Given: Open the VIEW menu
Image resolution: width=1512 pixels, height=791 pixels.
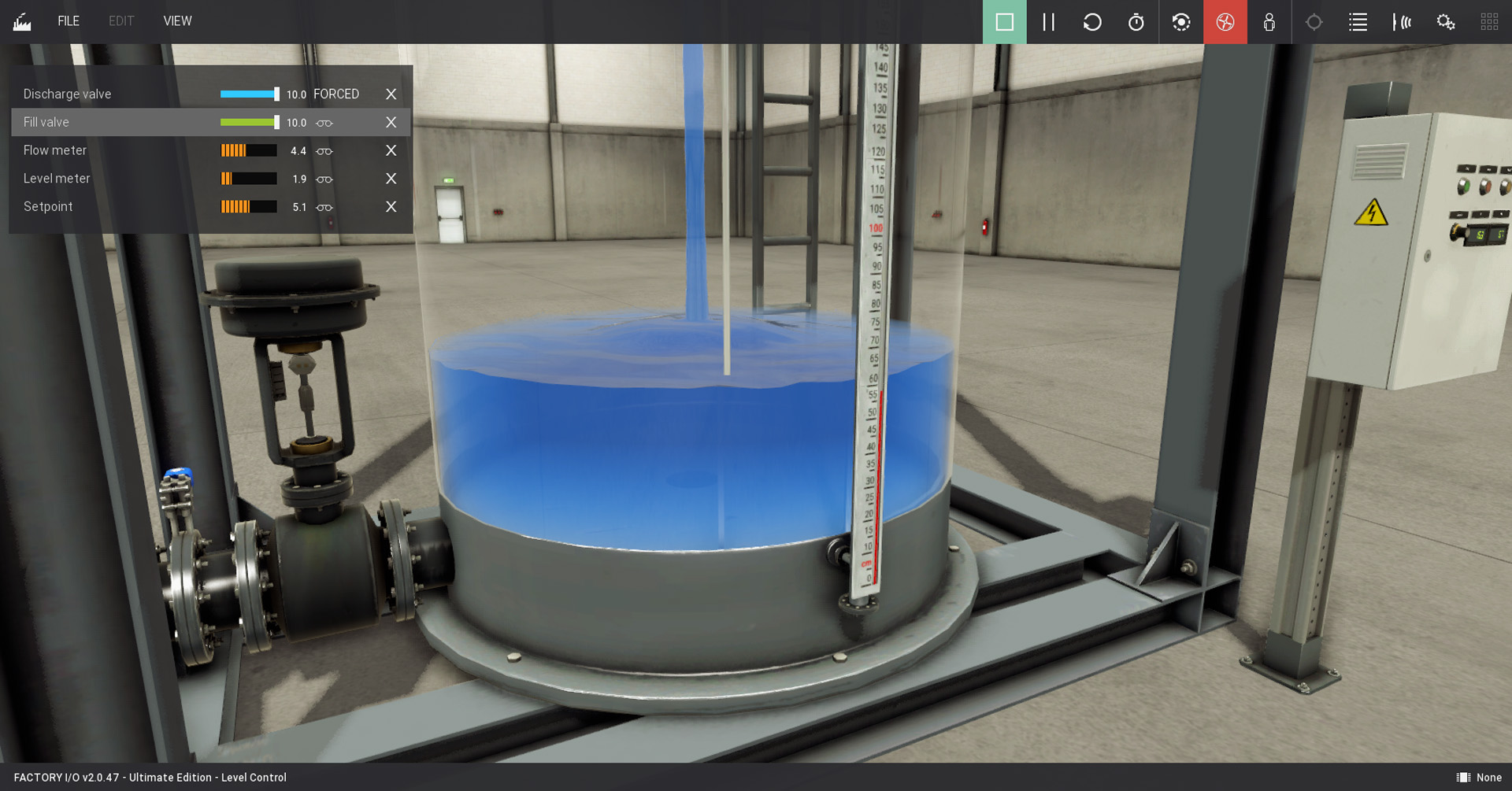Looking at the screenshot, I should (x=177, y=21).
